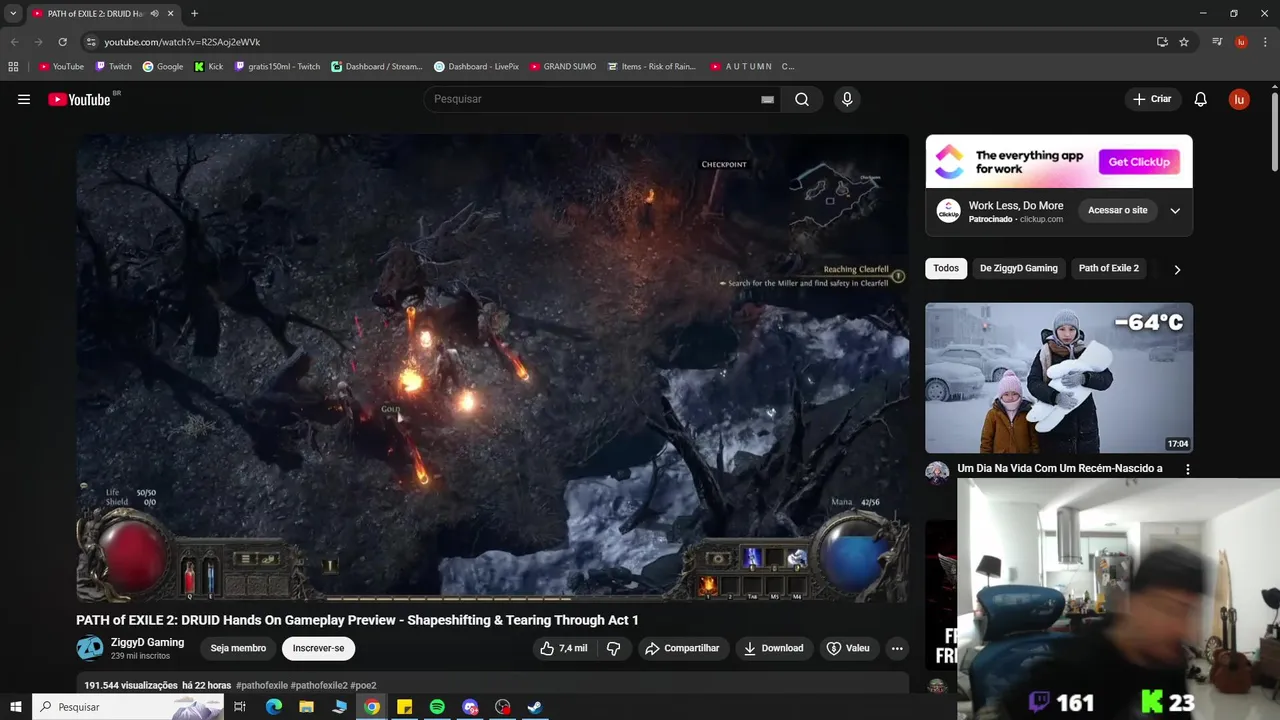Open the YouTube account avatar menu

(x=1239, y=99)
